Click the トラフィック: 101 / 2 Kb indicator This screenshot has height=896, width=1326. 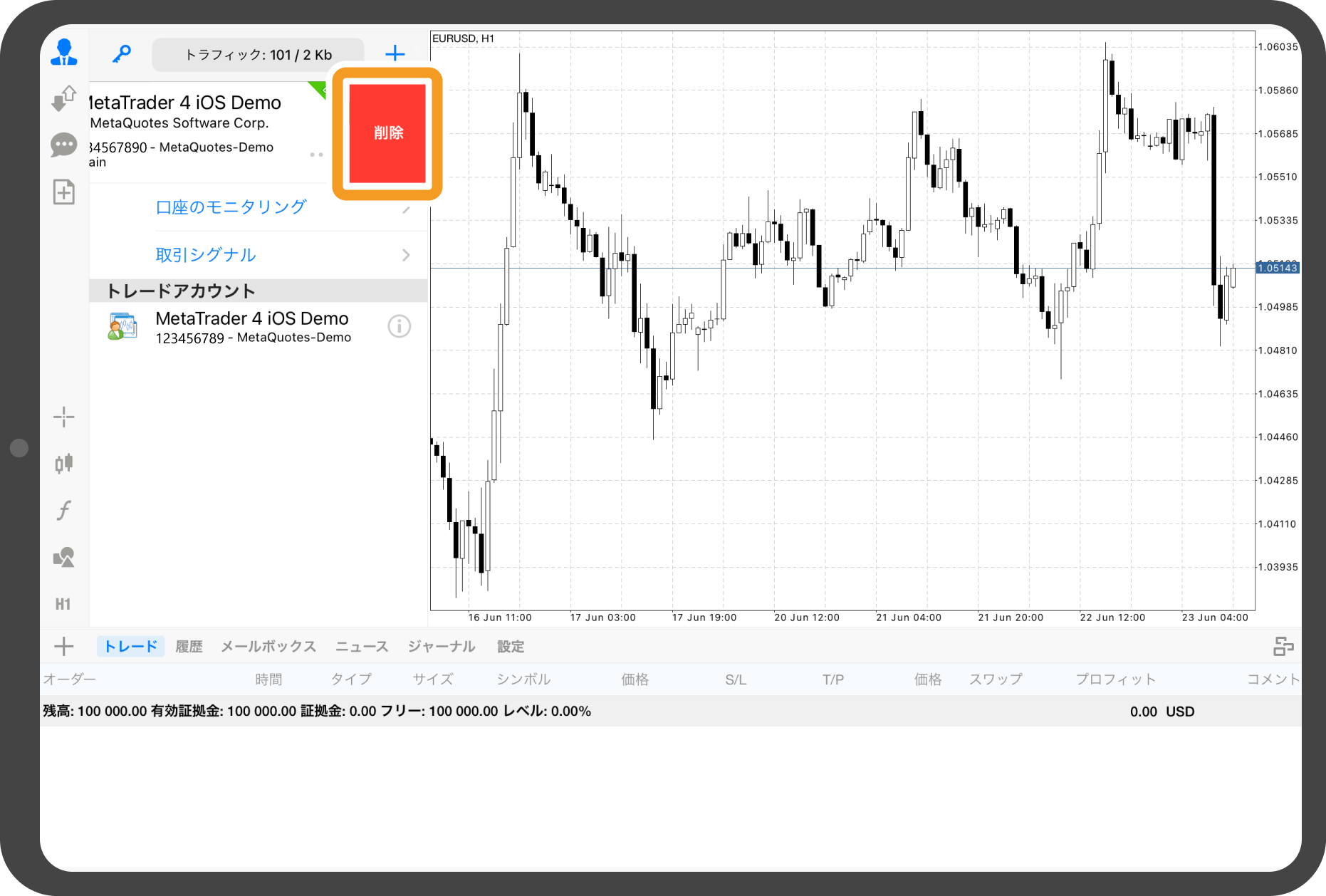coord(259,55)
